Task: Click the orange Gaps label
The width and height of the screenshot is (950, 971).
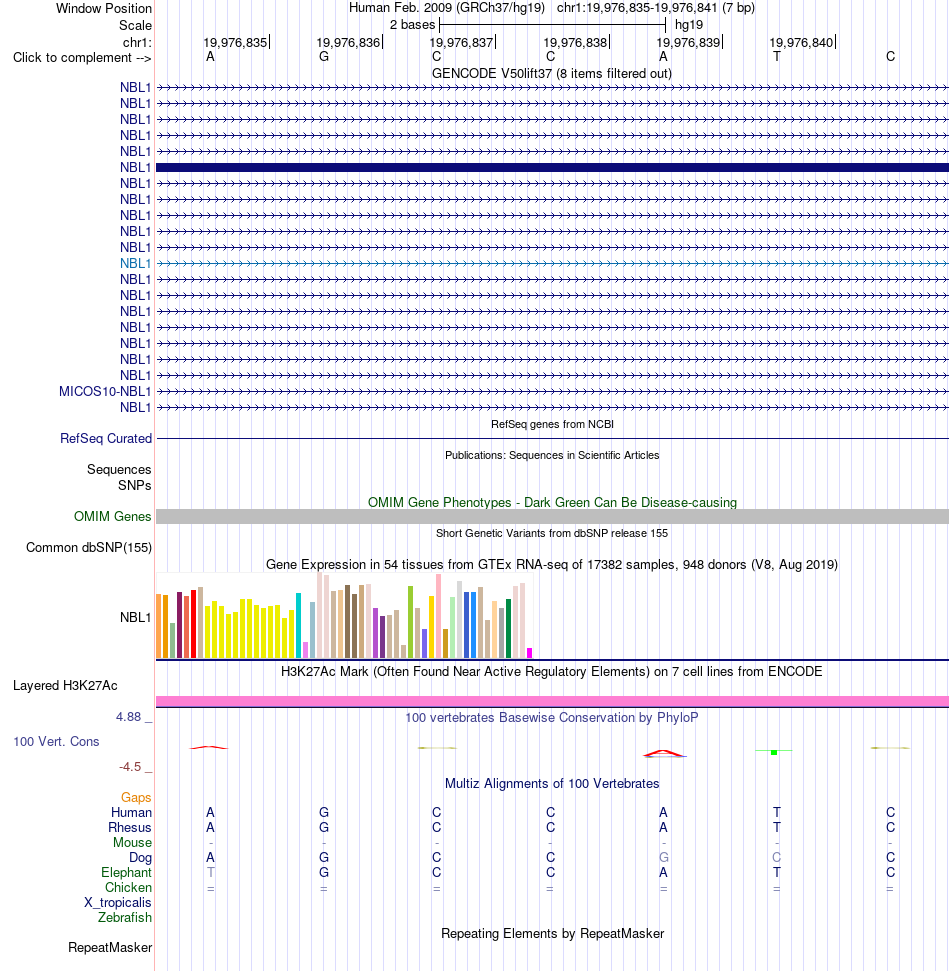Action: point(136,798)
